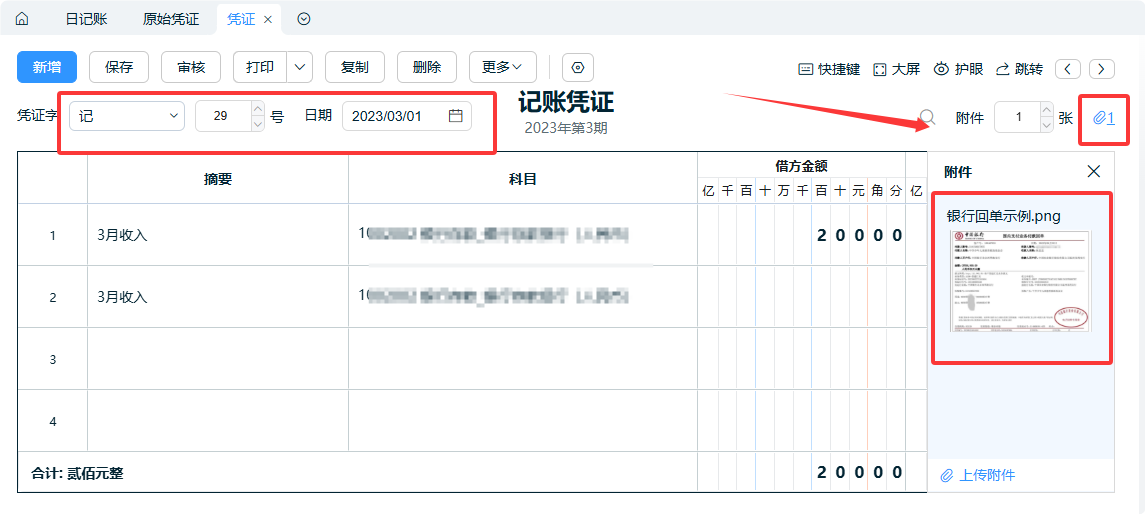1145x514 pixels.
Task: Go to previous voucher with left arrow
Action: [1069, 69]
